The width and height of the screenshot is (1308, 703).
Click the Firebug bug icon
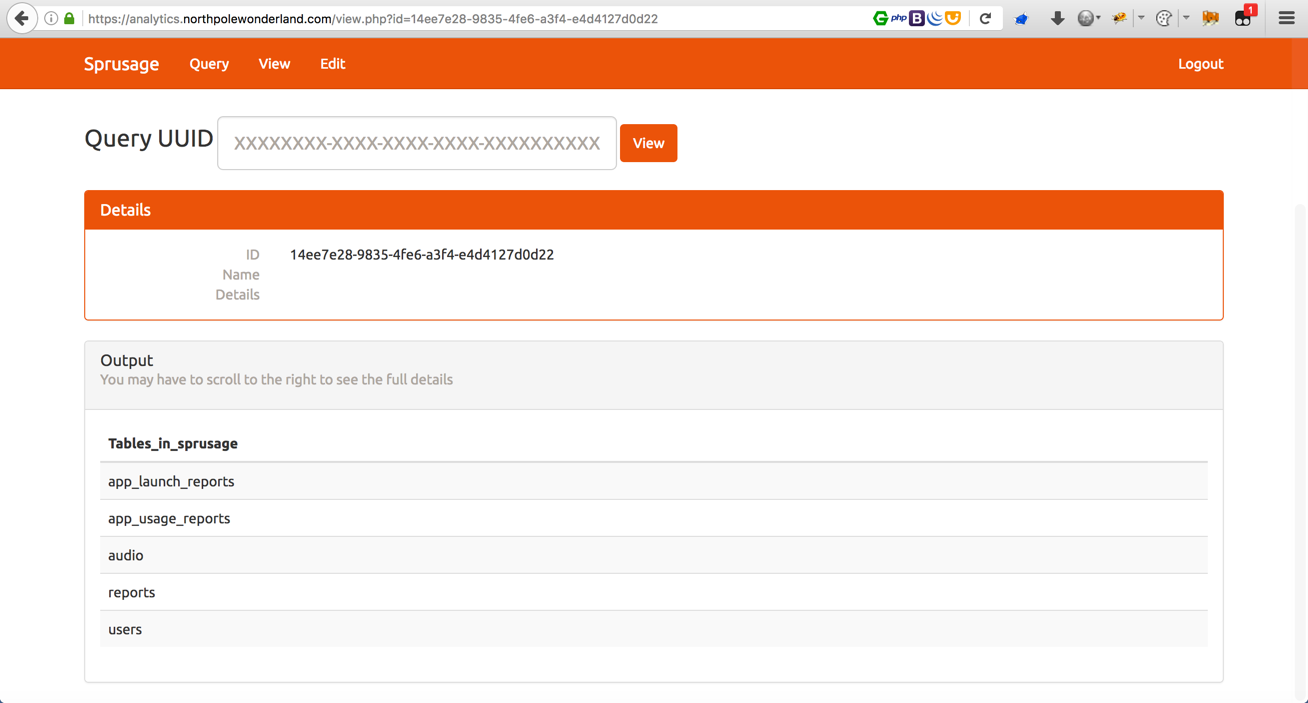coord(1119,18)
